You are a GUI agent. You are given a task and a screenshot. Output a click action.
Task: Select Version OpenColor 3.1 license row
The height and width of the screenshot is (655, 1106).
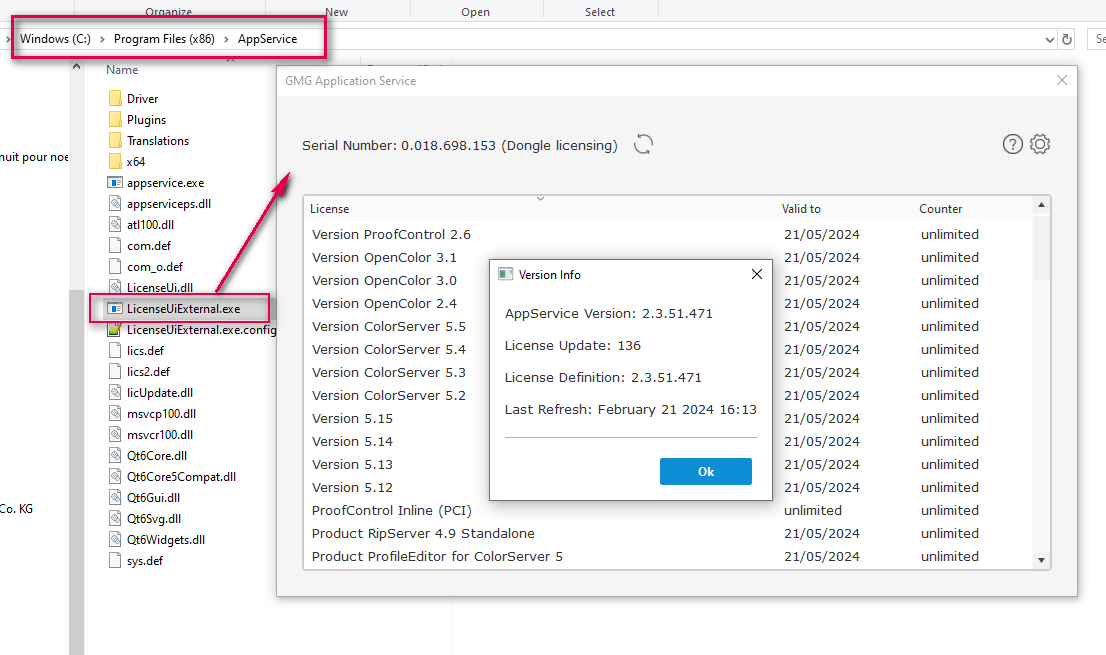668,257
